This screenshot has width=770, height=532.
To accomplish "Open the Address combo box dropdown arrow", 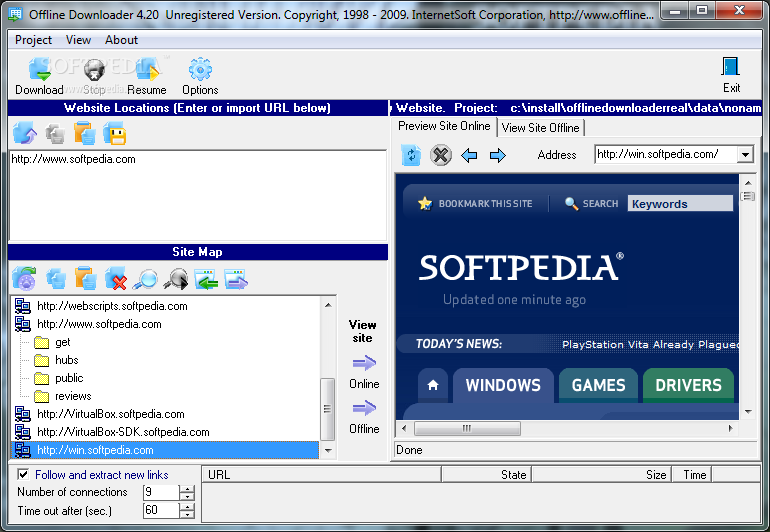I will pos(745,155).
